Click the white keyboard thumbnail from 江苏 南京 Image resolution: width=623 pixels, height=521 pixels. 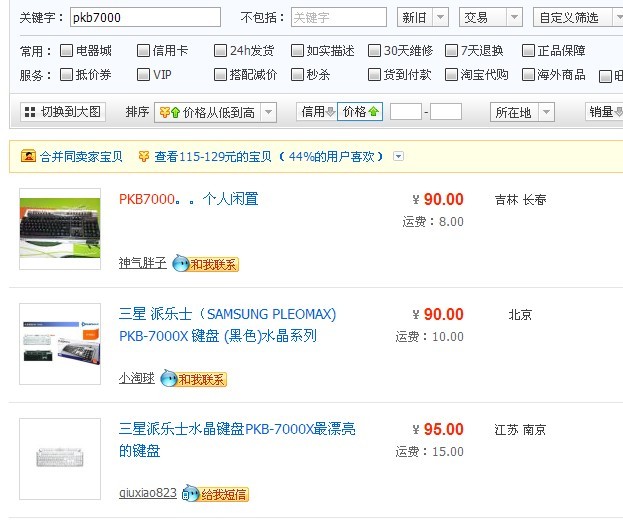[x=60, y=459]
